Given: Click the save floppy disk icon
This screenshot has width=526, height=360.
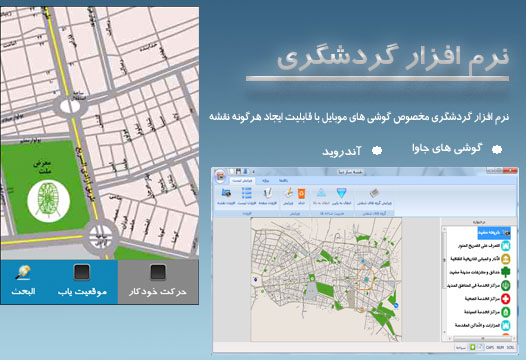Looking at the screenshot, I should tap(238, 172).
